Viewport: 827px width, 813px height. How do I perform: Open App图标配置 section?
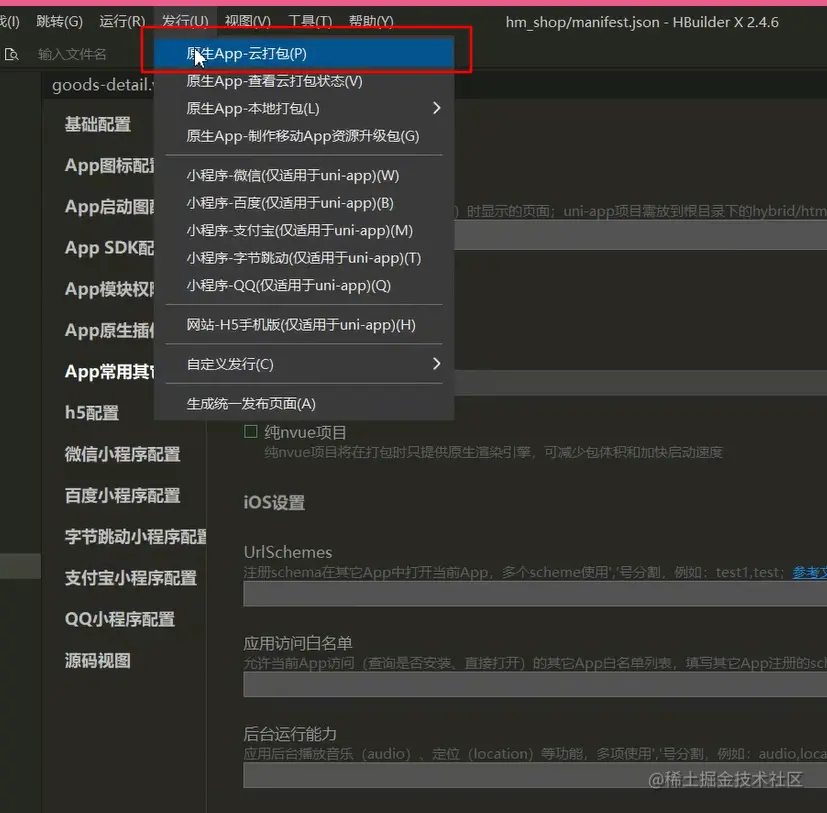[109, 166]
